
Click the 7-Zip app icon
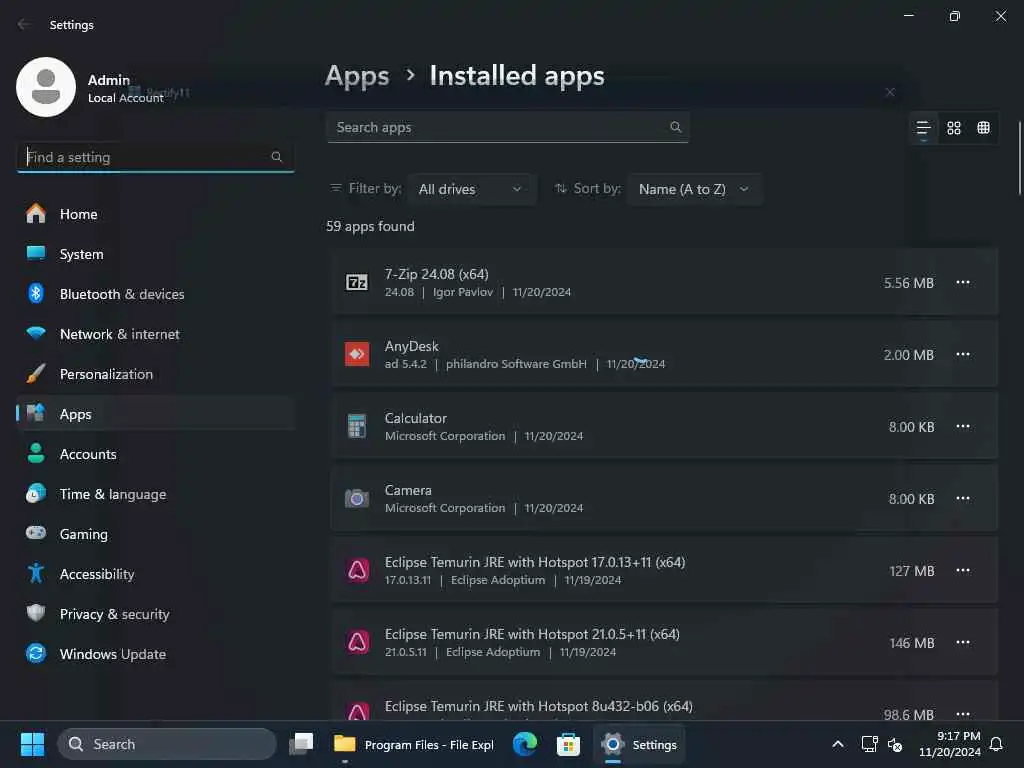click(357, 282)
